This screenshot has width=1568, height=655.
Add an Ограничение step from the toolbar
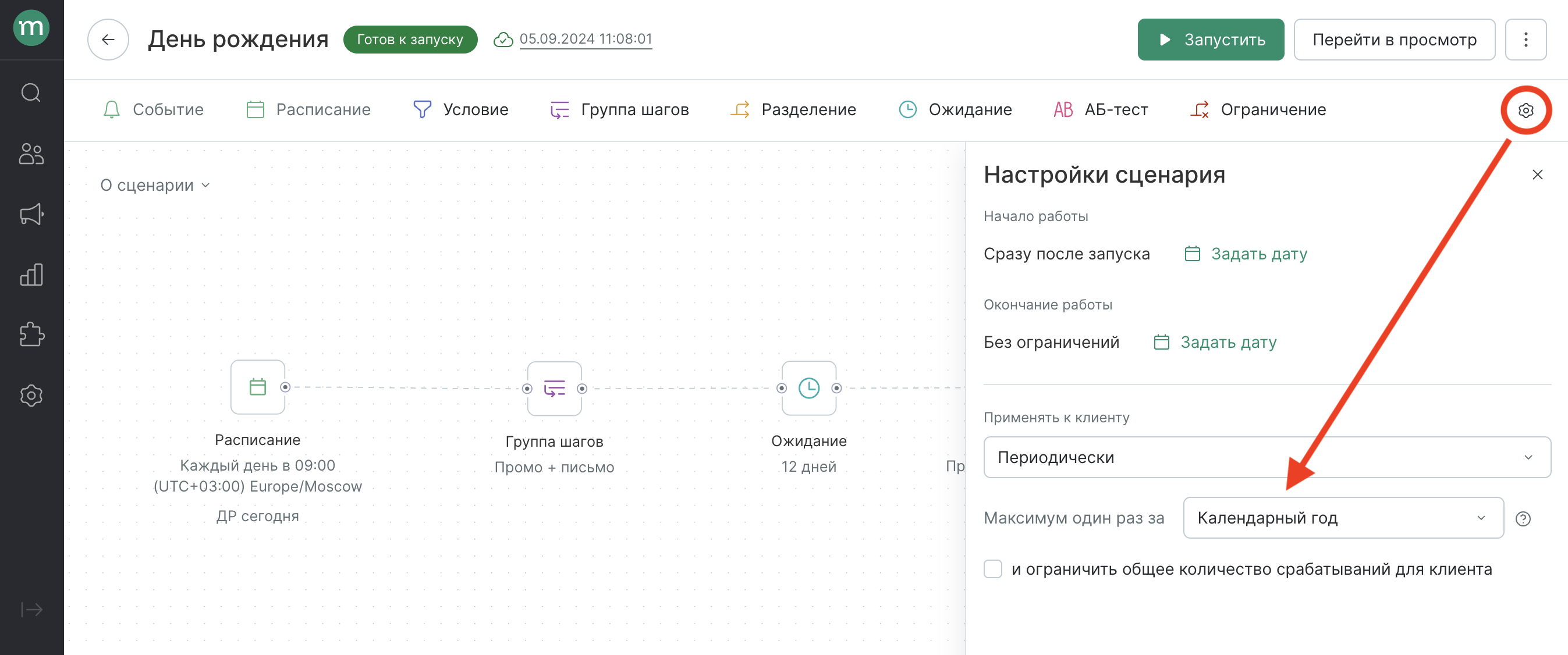point(1258,109)
